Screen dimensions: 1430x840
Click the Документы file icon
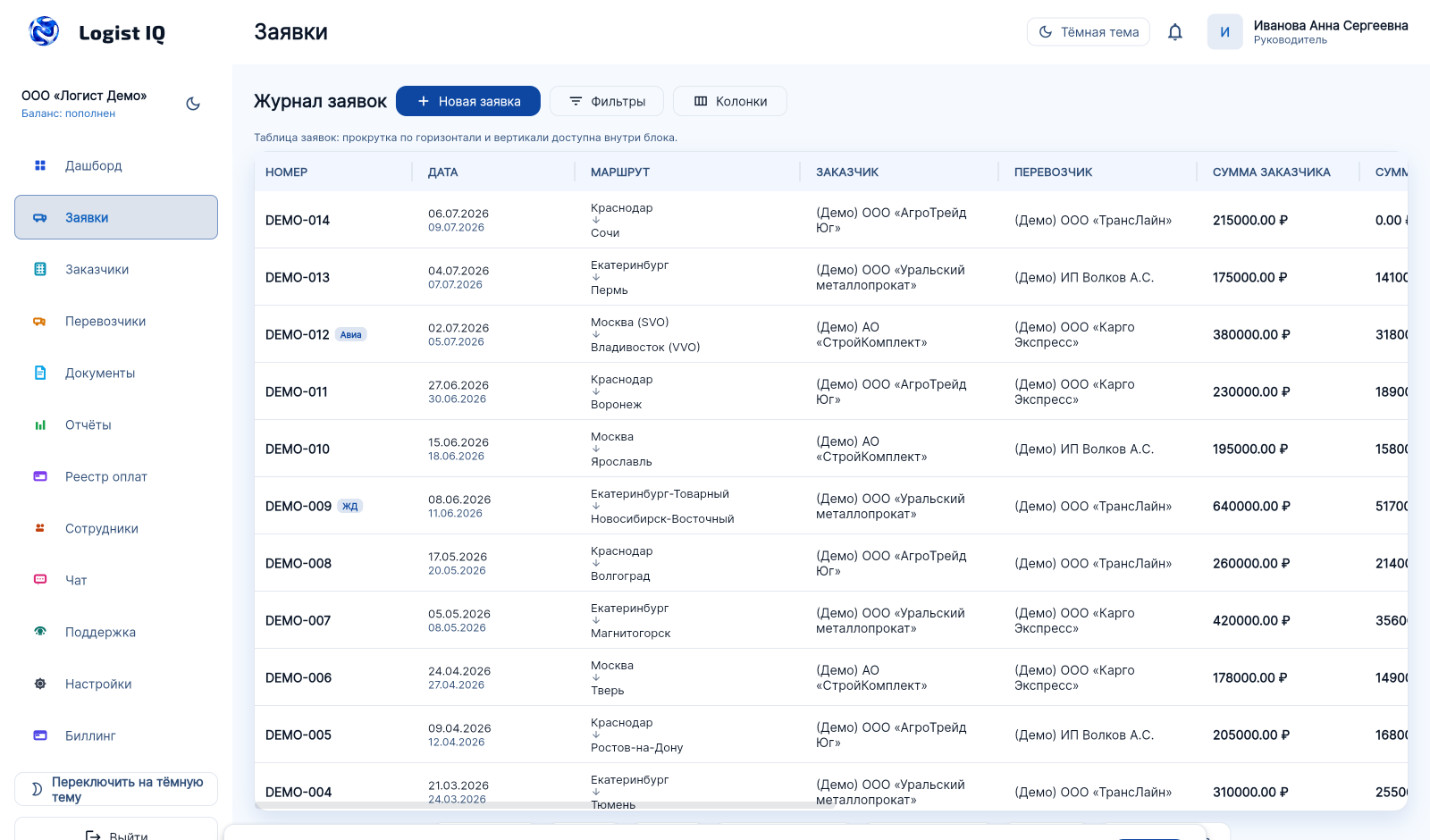click(x=40, y=373)
